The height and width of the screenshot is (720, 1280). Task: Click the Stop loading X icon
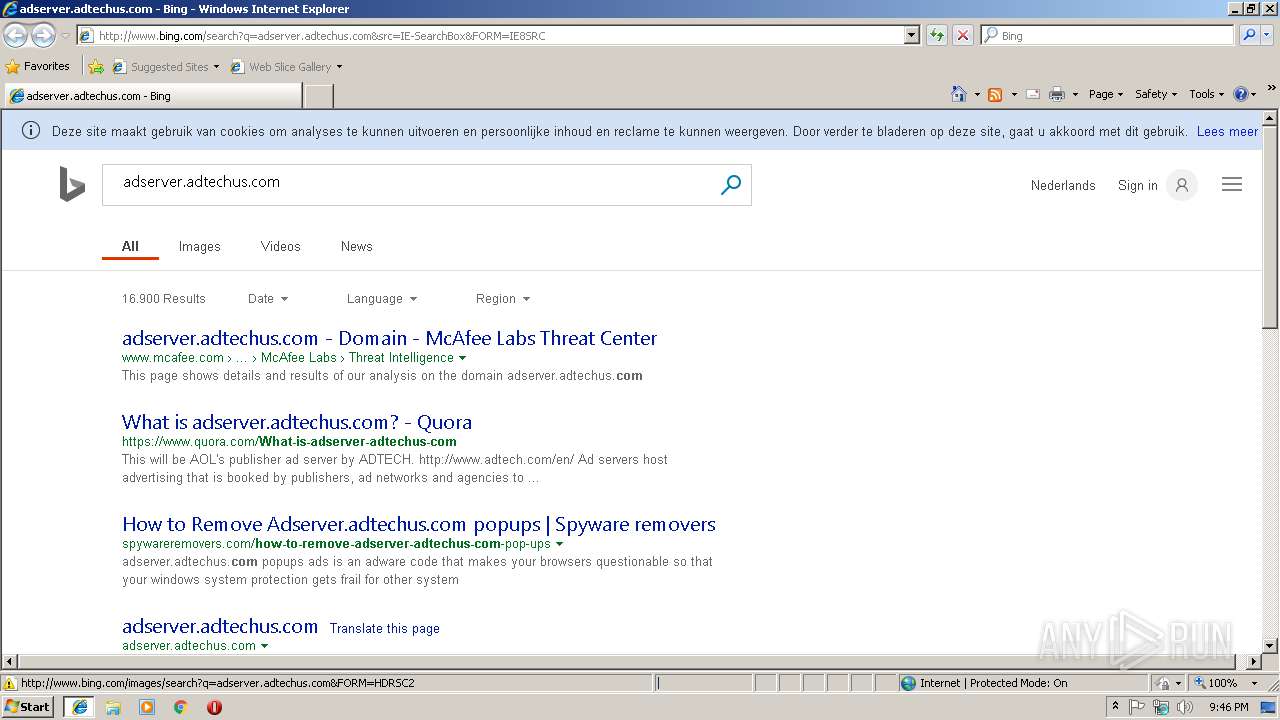(x=962, y=35)
